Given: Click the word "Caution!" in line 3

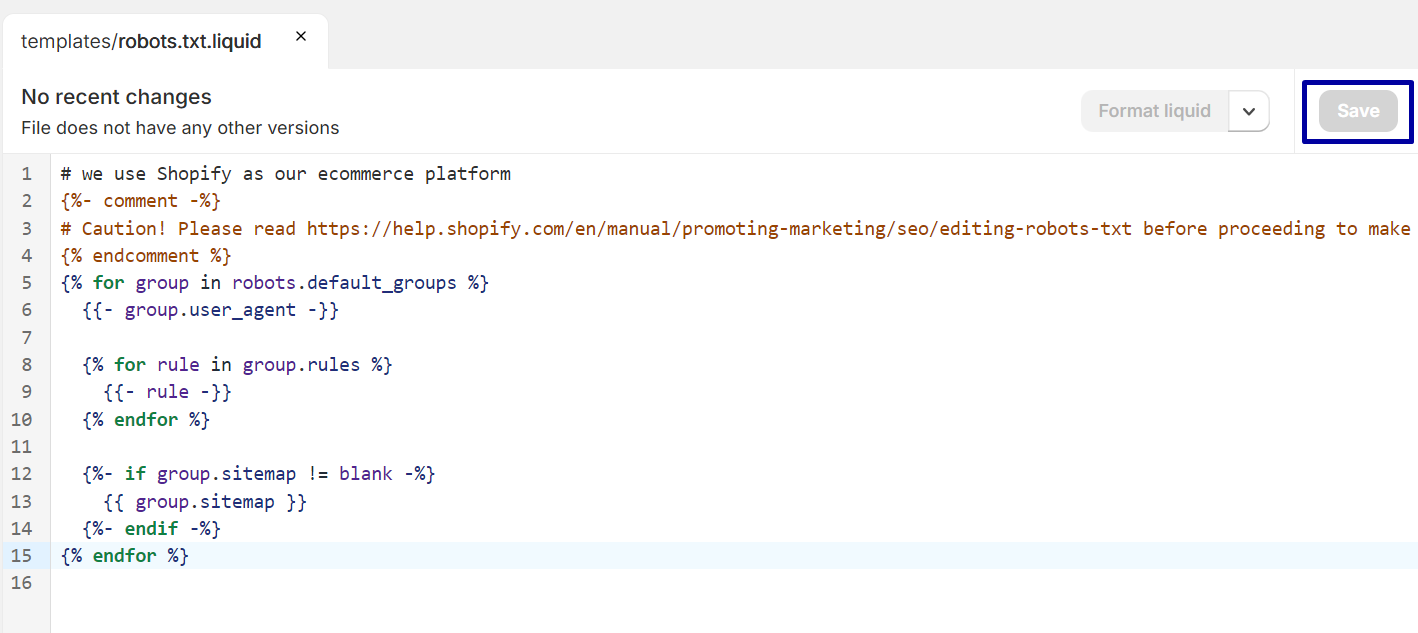Looking at the screenshot, I should point(125,228).
